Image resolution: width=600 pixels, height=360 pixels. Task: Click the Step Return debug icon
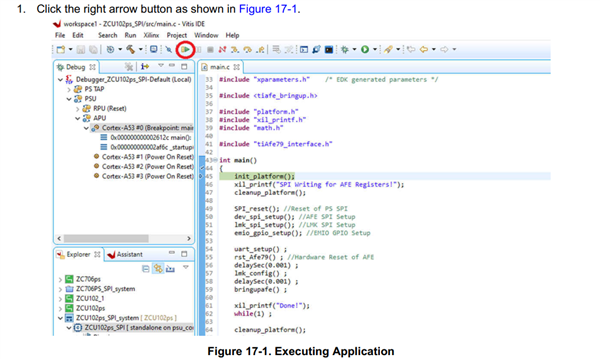[x=260, y=49]
